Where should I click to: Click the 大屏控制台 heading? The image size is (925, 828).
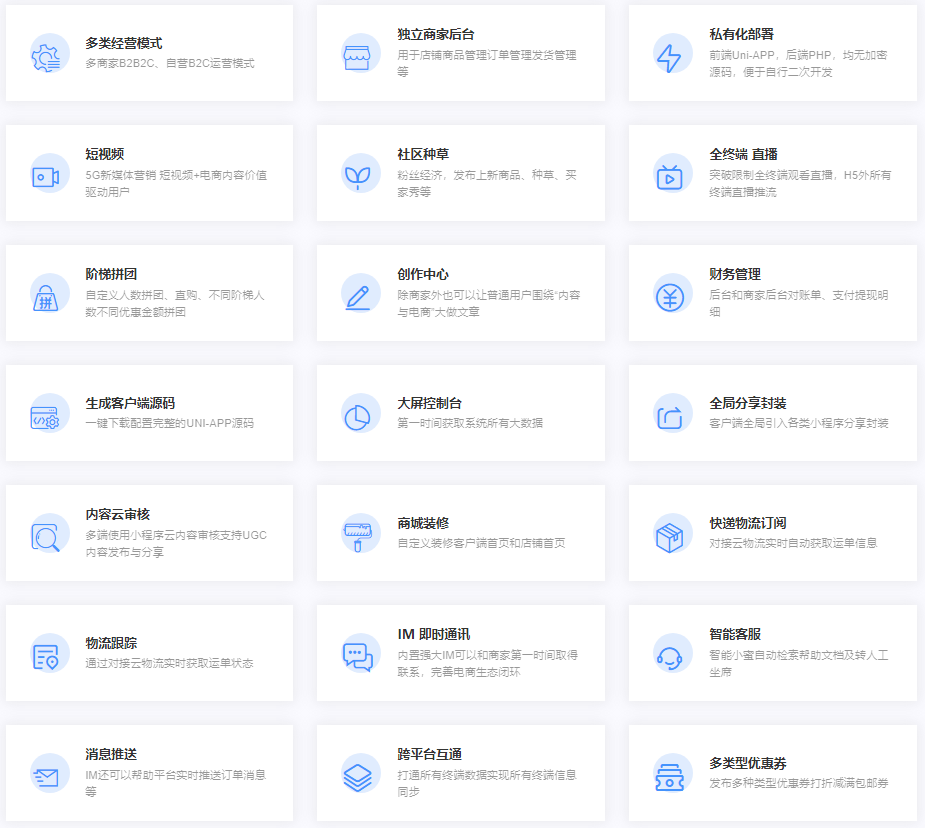click(x=429, y=403)
